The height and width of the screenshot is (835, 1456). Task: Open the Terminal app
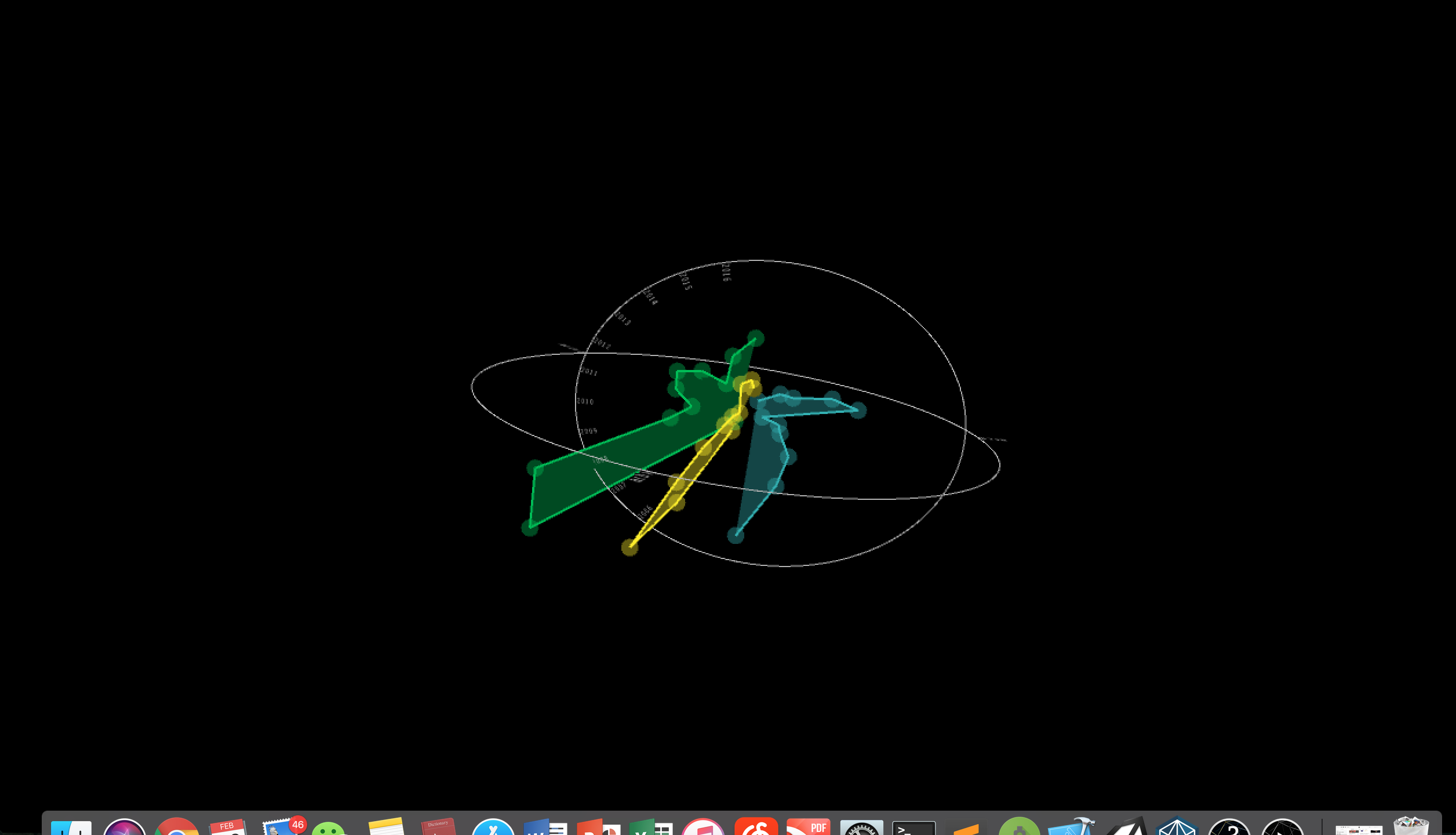pyautogui.click(x=913, y=828)
